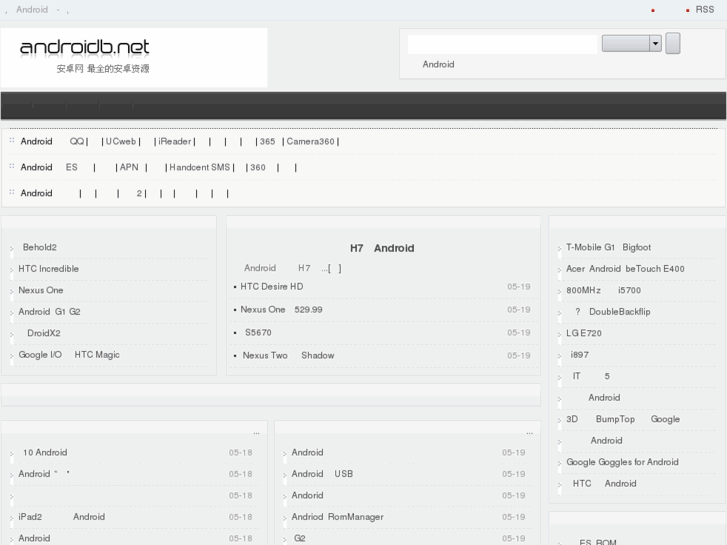Image resolution: width=727 pixels, height=545 pixels.
Task: Open the Acer Android beTouch E400 article
Action: (x=625, y=269)
